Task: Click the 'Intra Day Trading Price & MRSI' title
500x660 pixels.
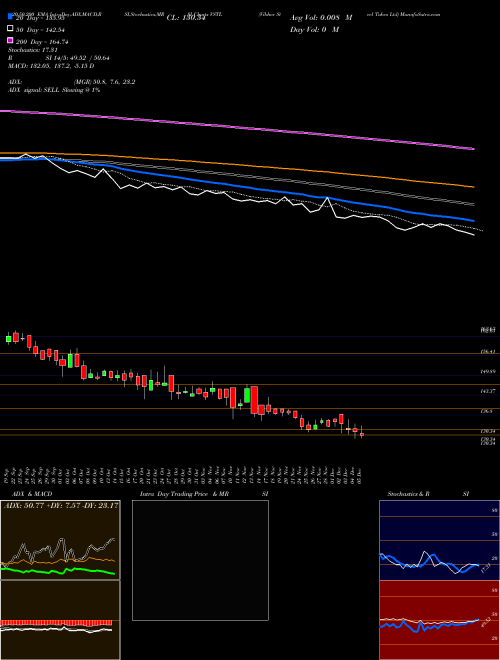Action: [x=204, y=494]
